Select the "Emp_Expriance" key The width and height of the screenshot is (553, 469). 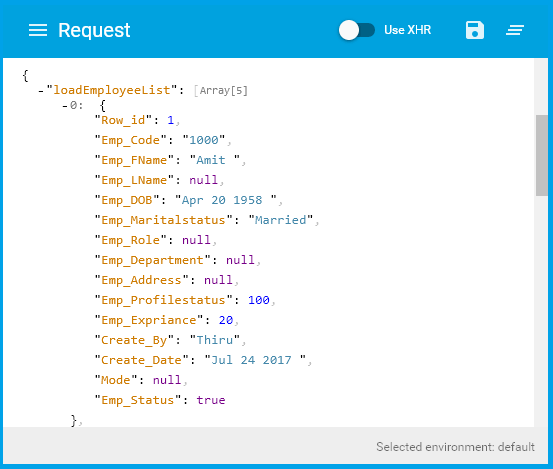tap(149, 321)
